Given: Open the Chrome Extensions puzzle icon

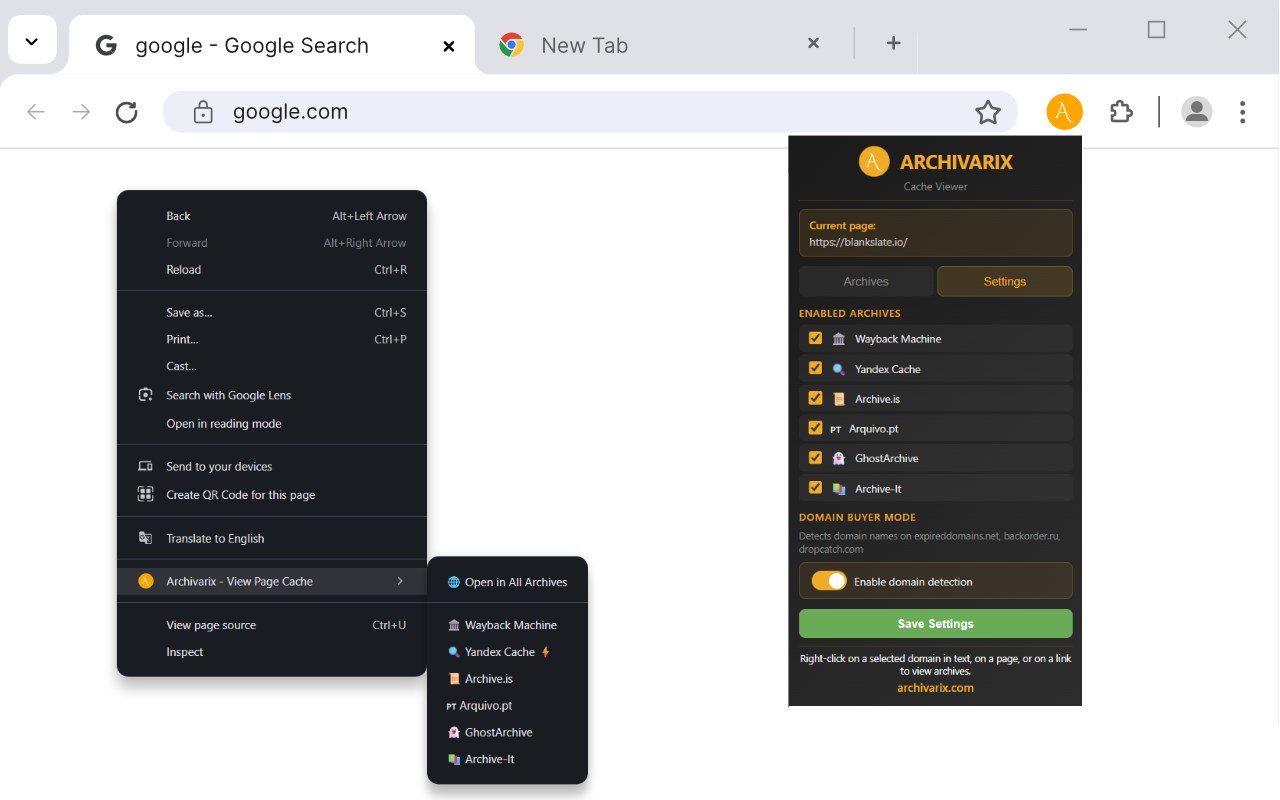Looking at the screenshot, I should click(x=1121, y=112).
